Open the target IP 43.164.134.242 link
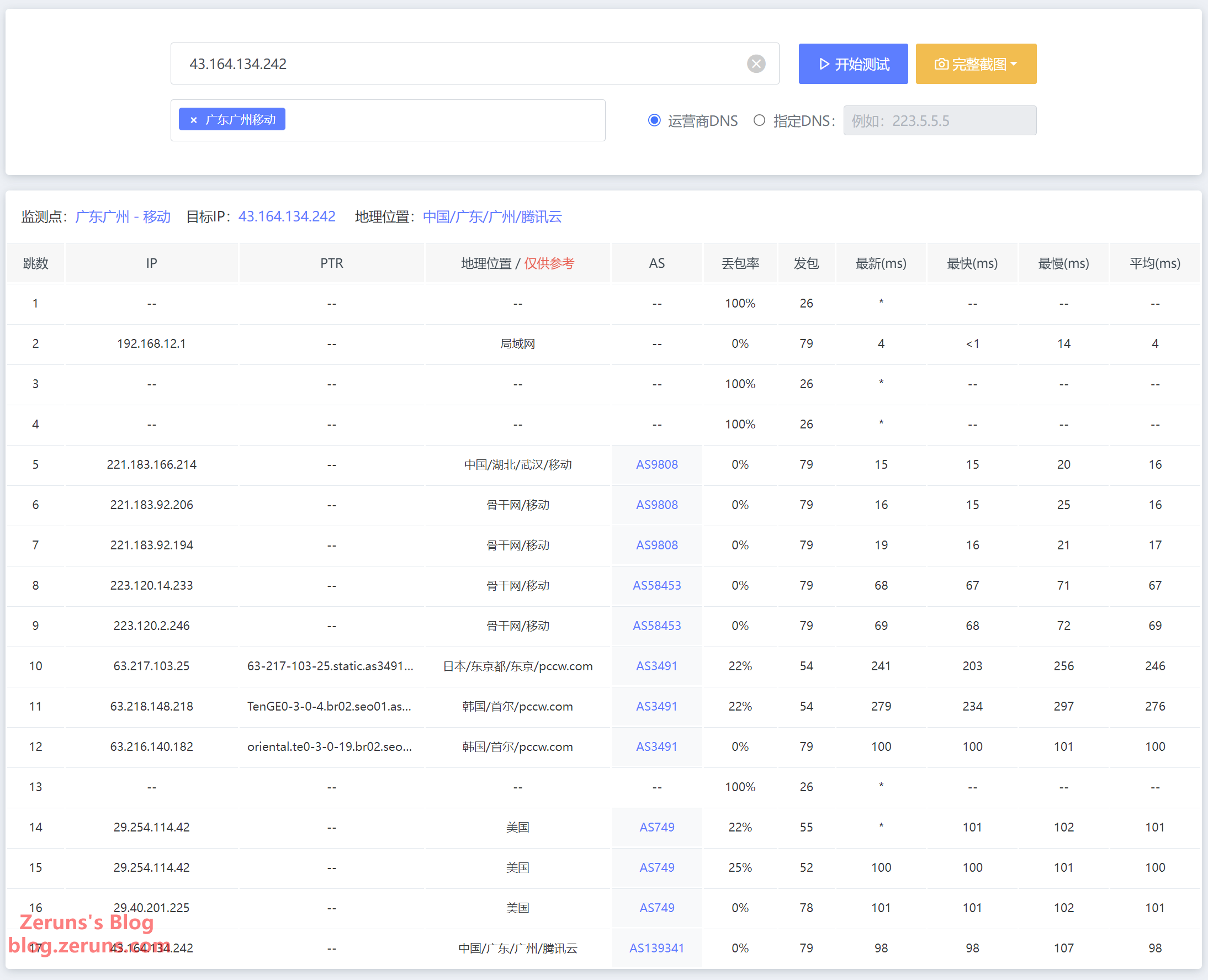The image size is (1208, 980). (287, 217)
